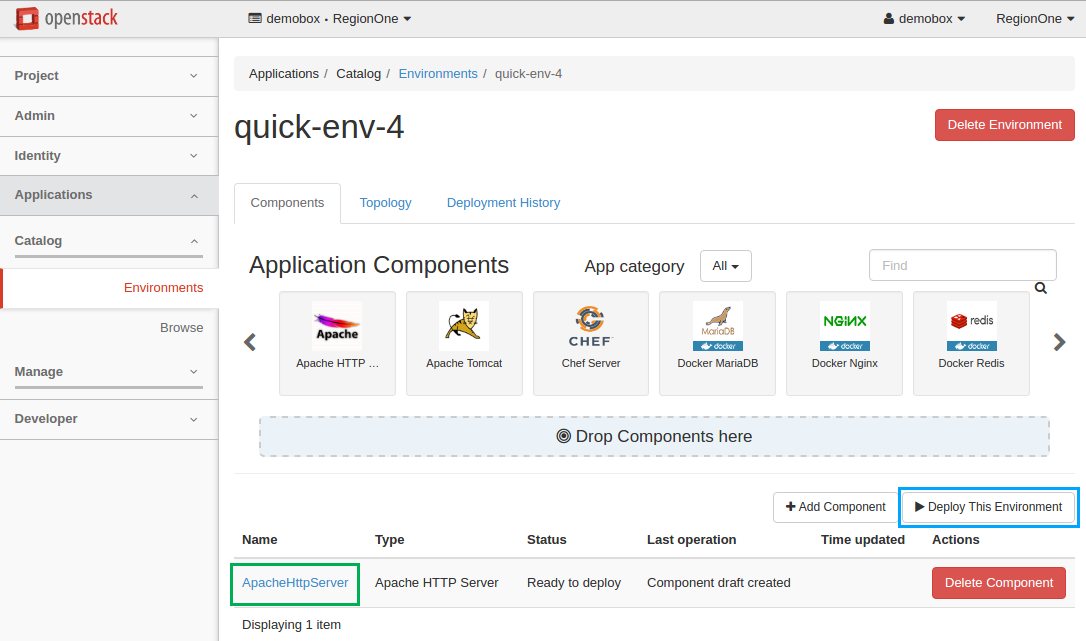1086x641 pixels.
Task: Switch to the Deployment History tab
Action: [503, 203]
